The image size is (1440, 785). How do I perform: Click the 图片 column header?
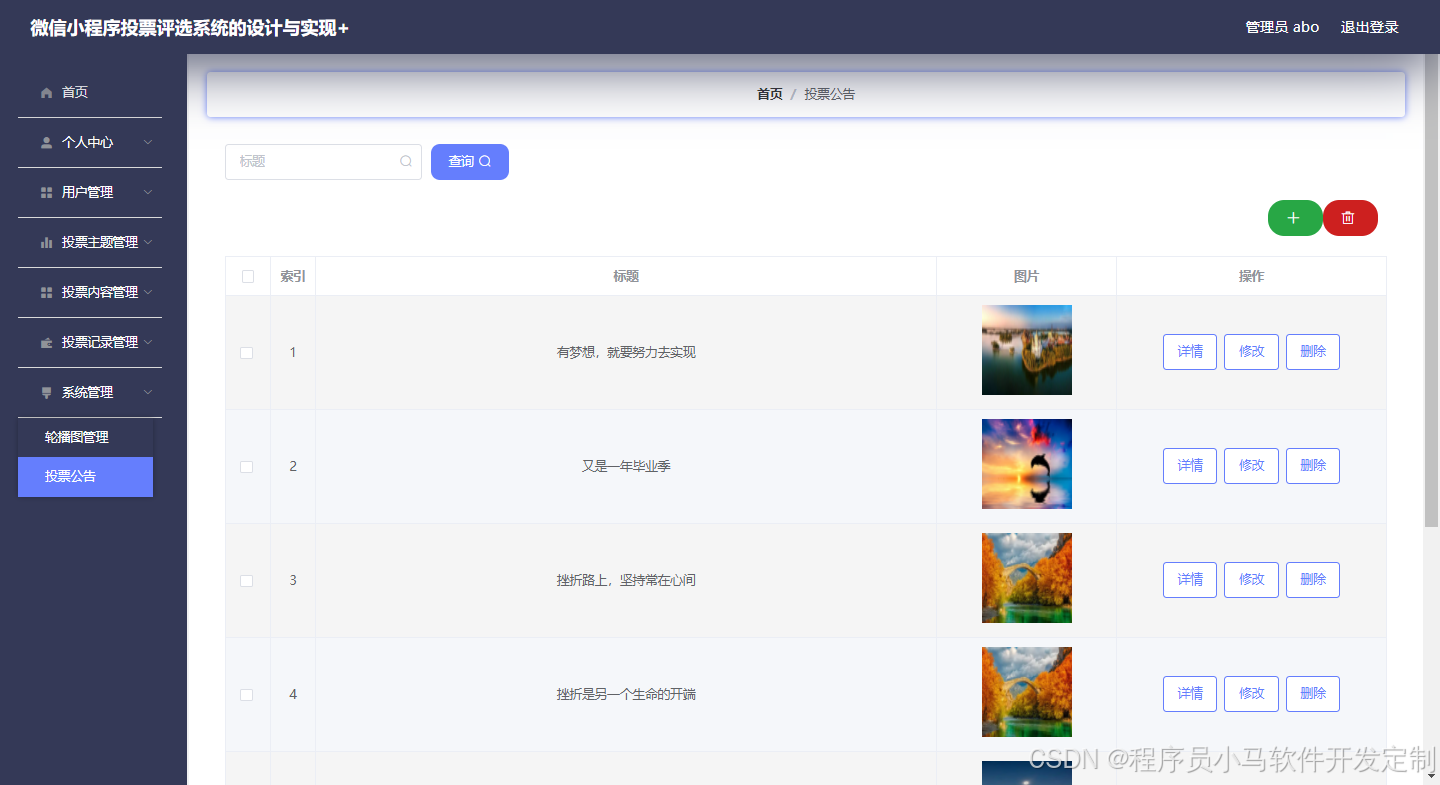(1026, 276)
